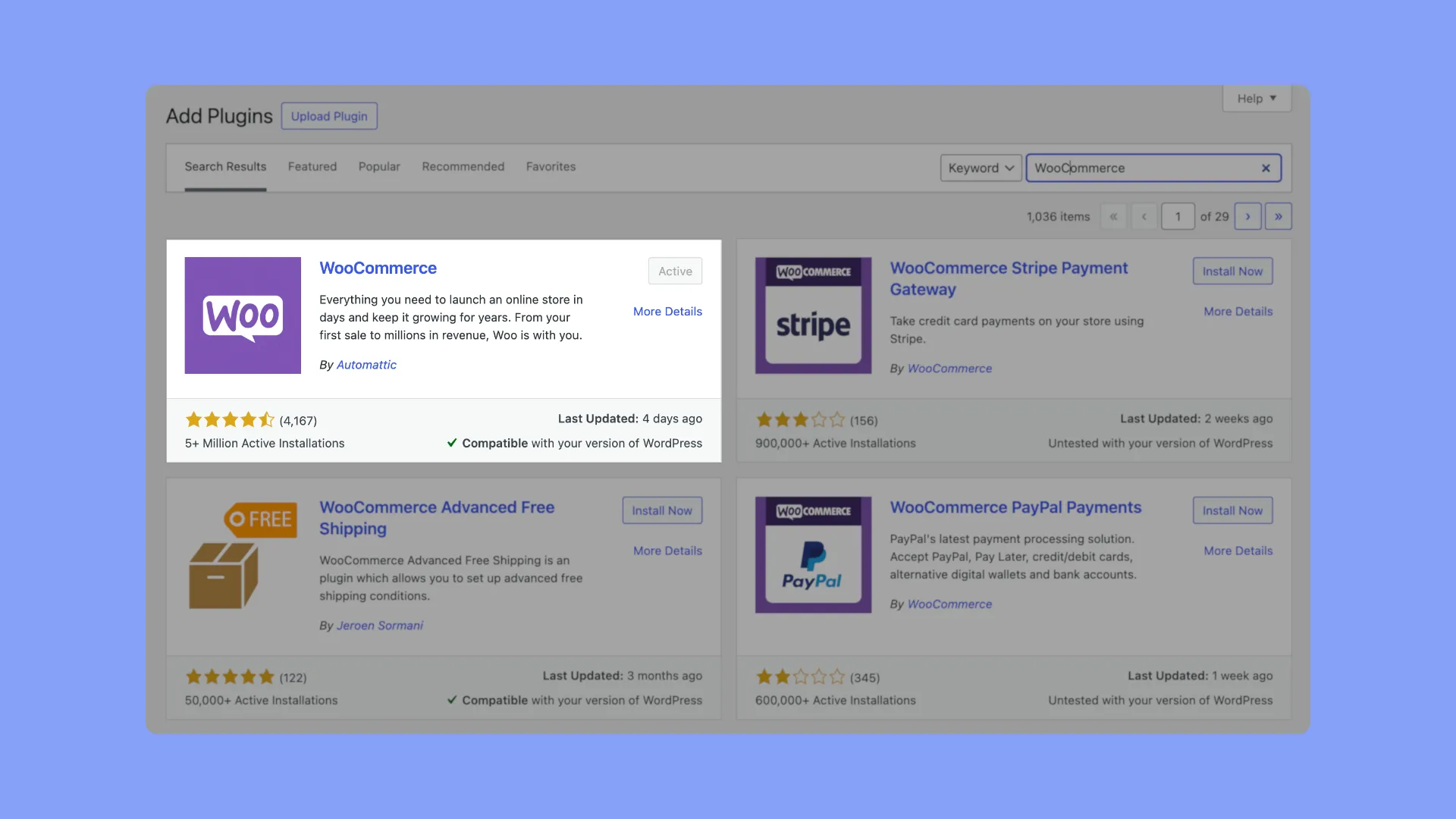
Task: Install the Stripe Payment Gateway plugin
Action: (1232, 271)
